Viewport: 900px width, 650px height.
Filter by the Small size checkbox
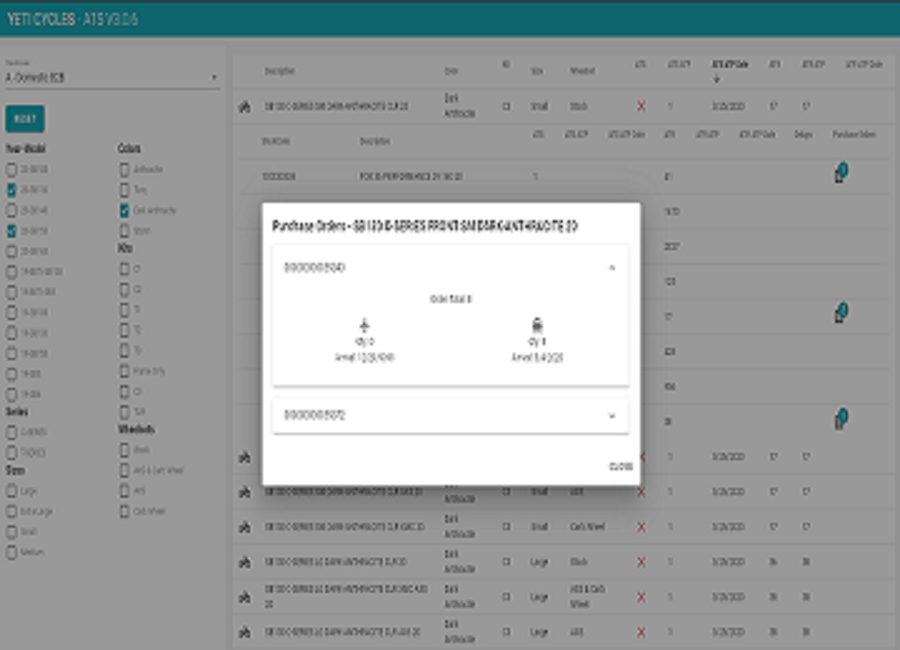(x=11, y=532)
